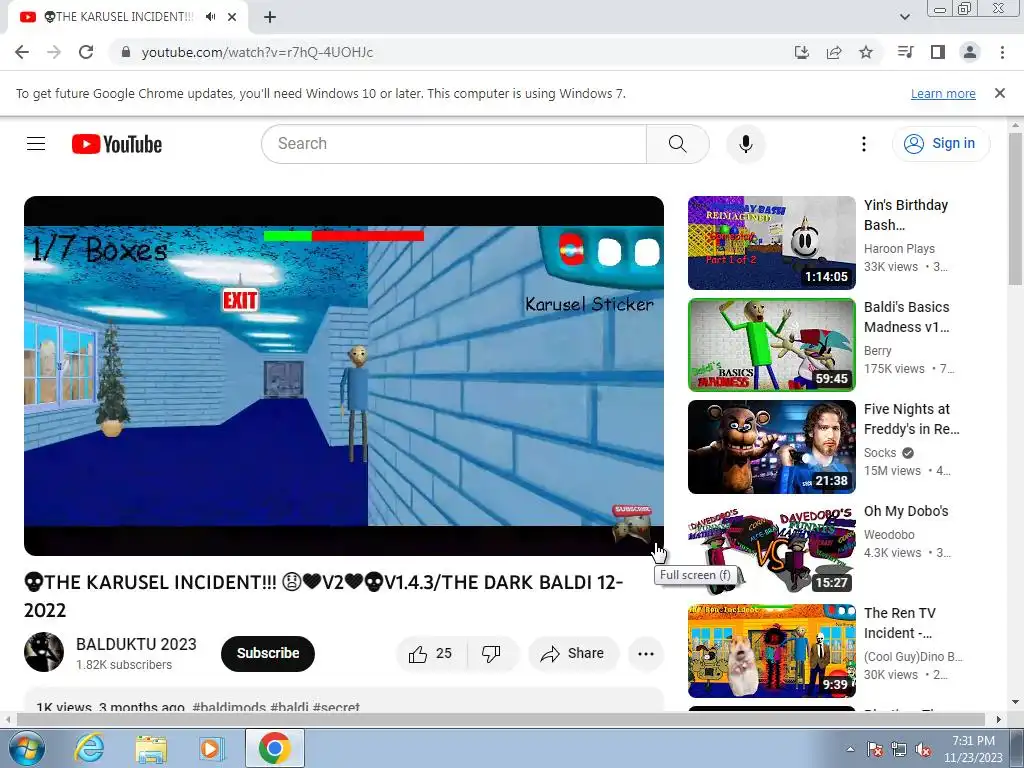This screenshot has width=1024, height=768.
Task: Click the Action Center flag icon
Action: (x=874, y=749)
